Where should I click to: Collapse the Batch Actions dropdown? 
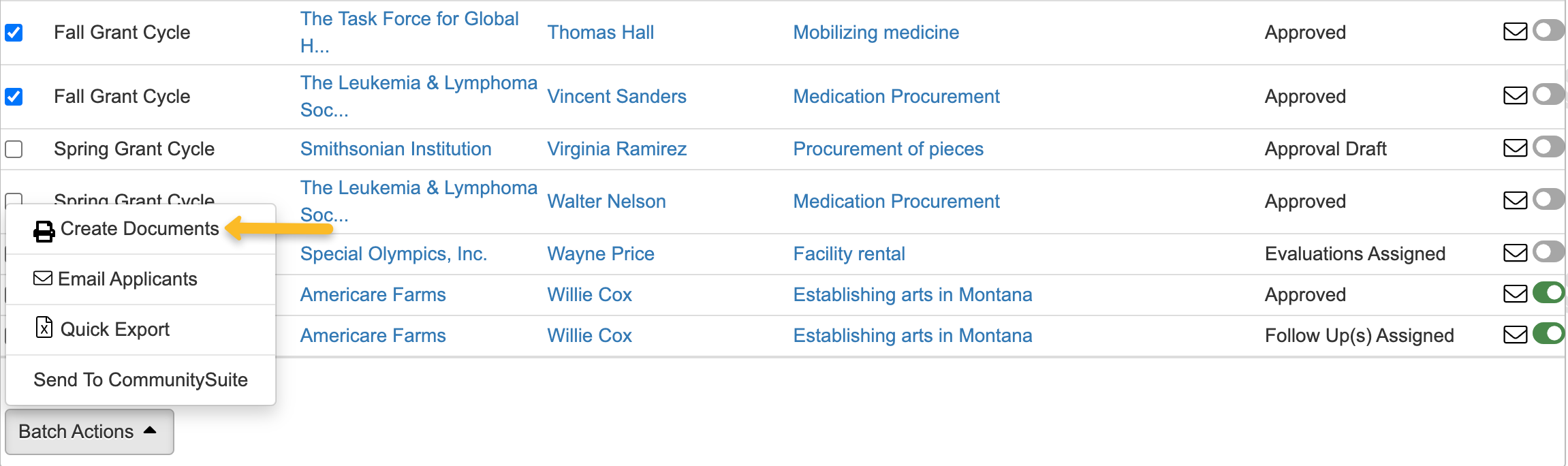click(x=89, y=431)
